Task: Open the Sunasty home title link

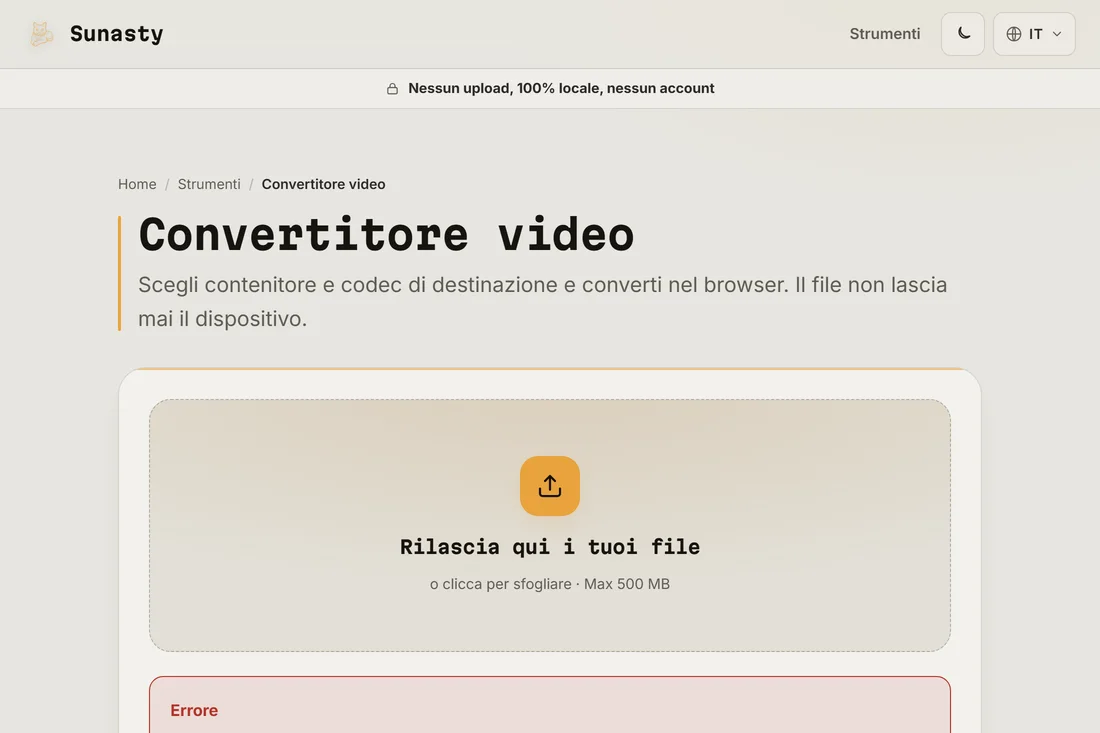Action: pos(116,34)
